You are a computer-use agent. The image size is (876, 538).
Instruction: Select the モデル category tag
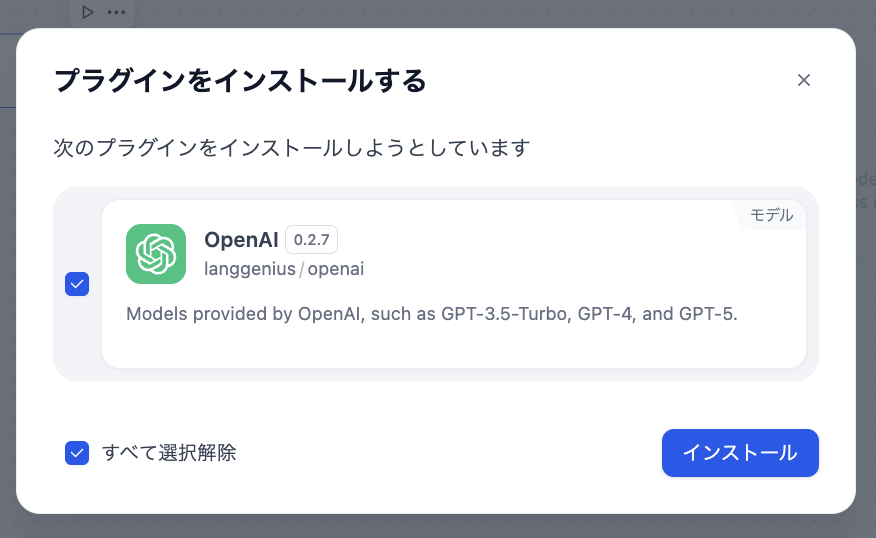[x=771, y=215]
